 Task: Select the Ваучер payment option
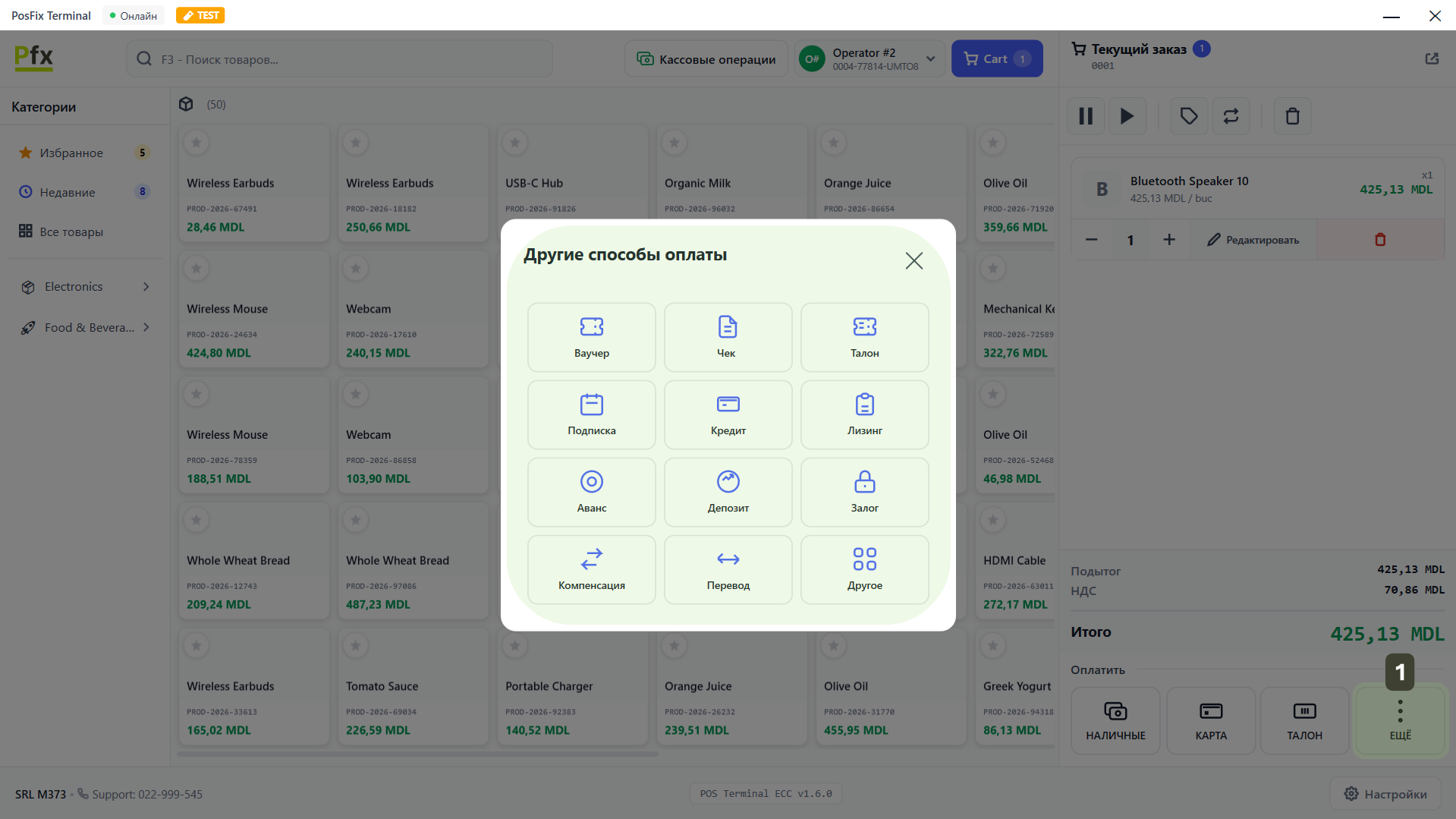click(x=591, y=337)
